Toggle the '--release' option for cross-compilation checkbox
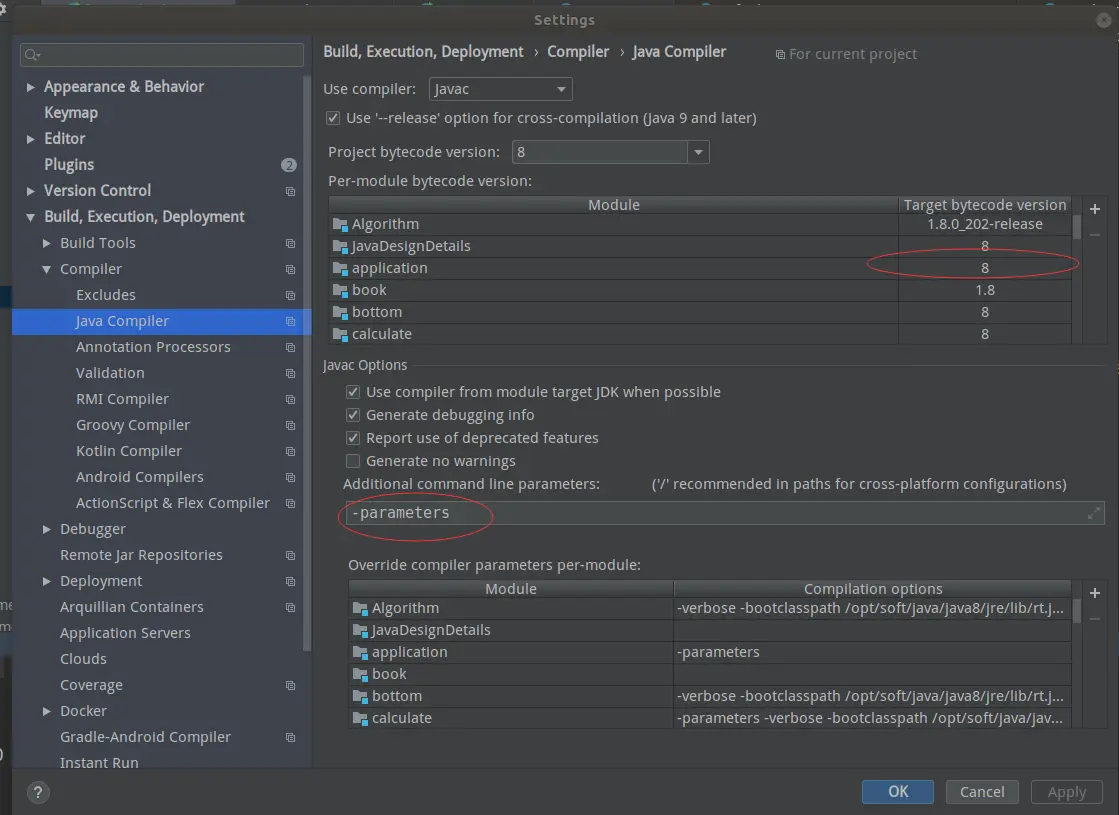This screenshot has width=1119, height=815. click(333, 118)
